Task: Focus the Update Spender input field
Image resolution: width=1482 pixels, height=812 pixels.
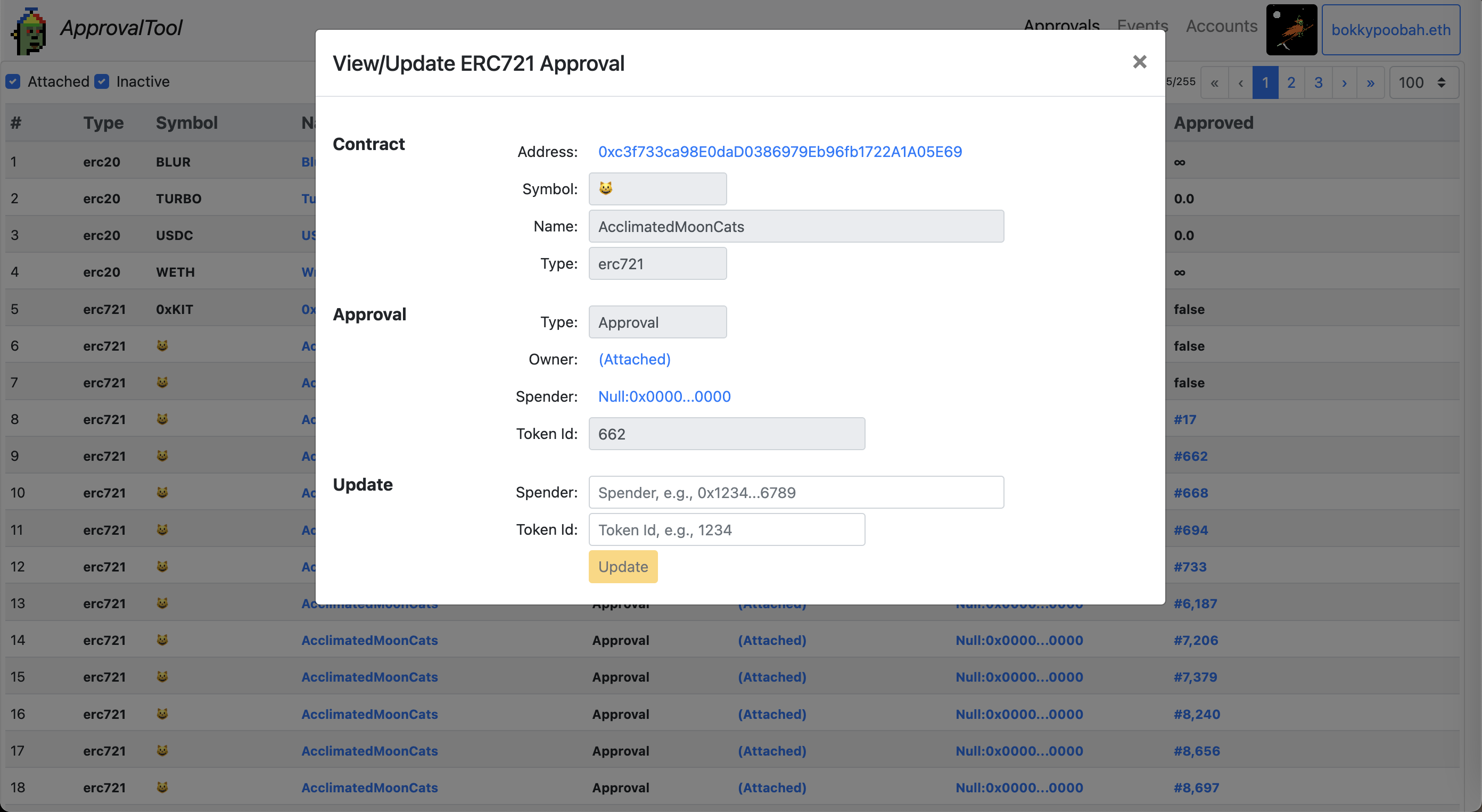Action: pos(796,492)
